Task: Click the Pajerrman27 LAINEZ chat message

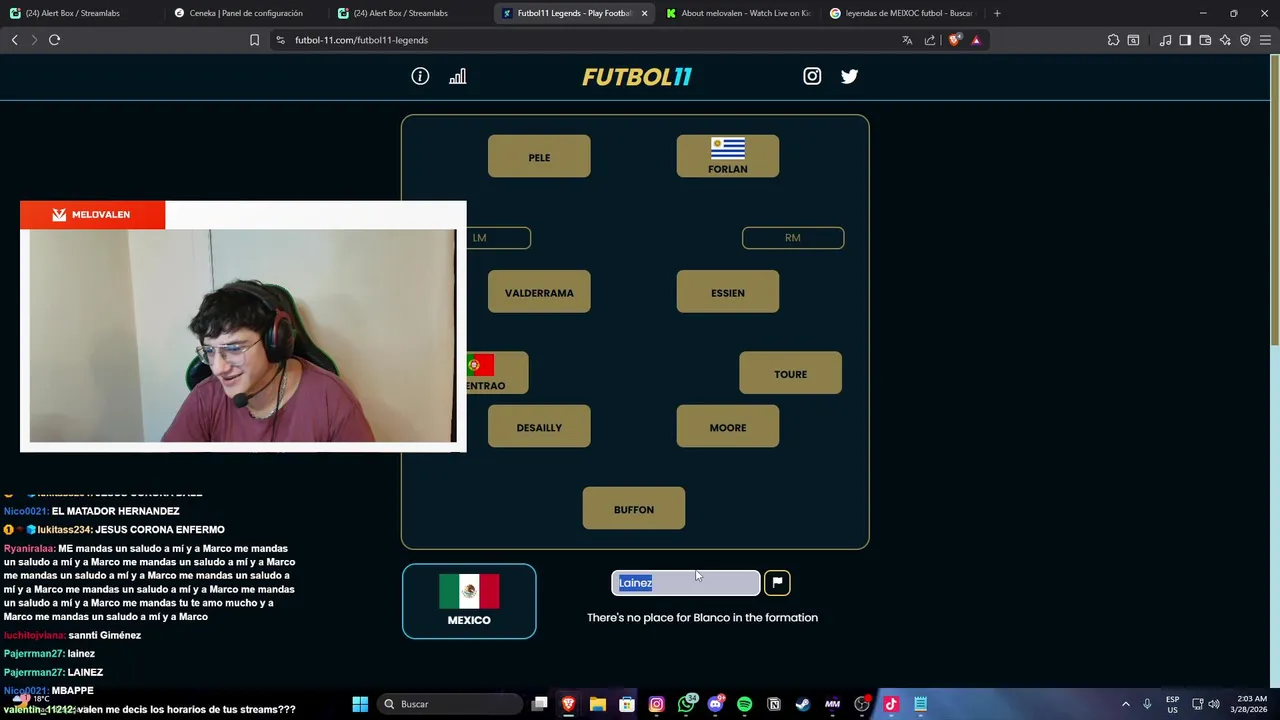Action: pos(54,672)
